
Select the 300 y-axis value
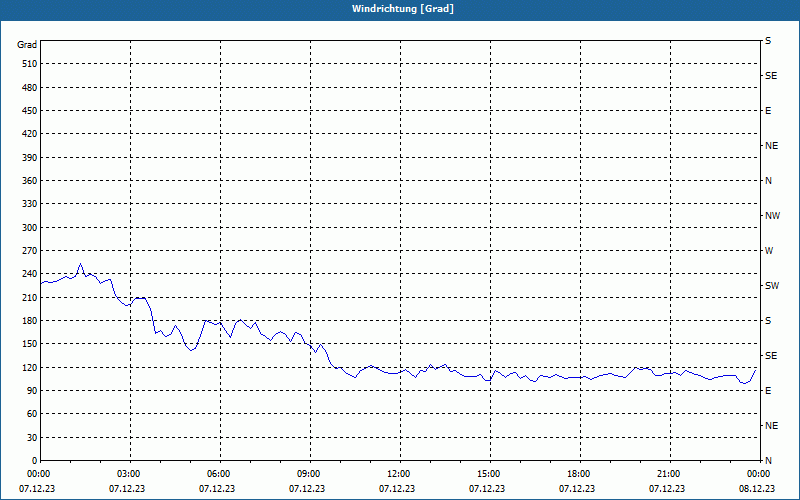click(x=30, y=227)
